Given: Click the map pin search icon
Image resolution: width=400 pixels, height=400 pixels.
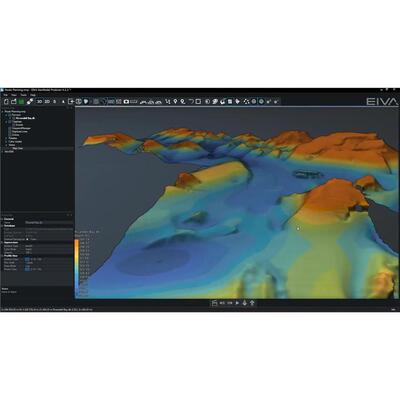Looking at the screenshot, I should click(183, 101).
